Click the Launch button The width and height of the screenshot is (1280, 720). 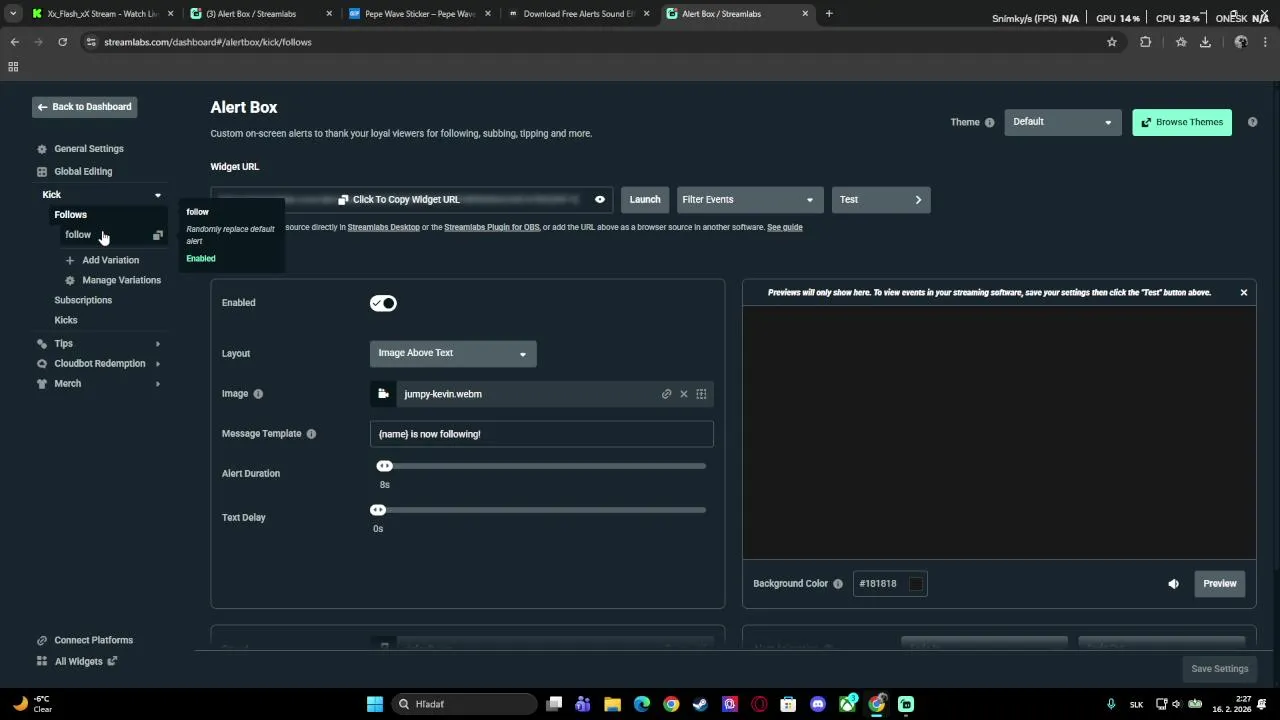pos(645,200)
